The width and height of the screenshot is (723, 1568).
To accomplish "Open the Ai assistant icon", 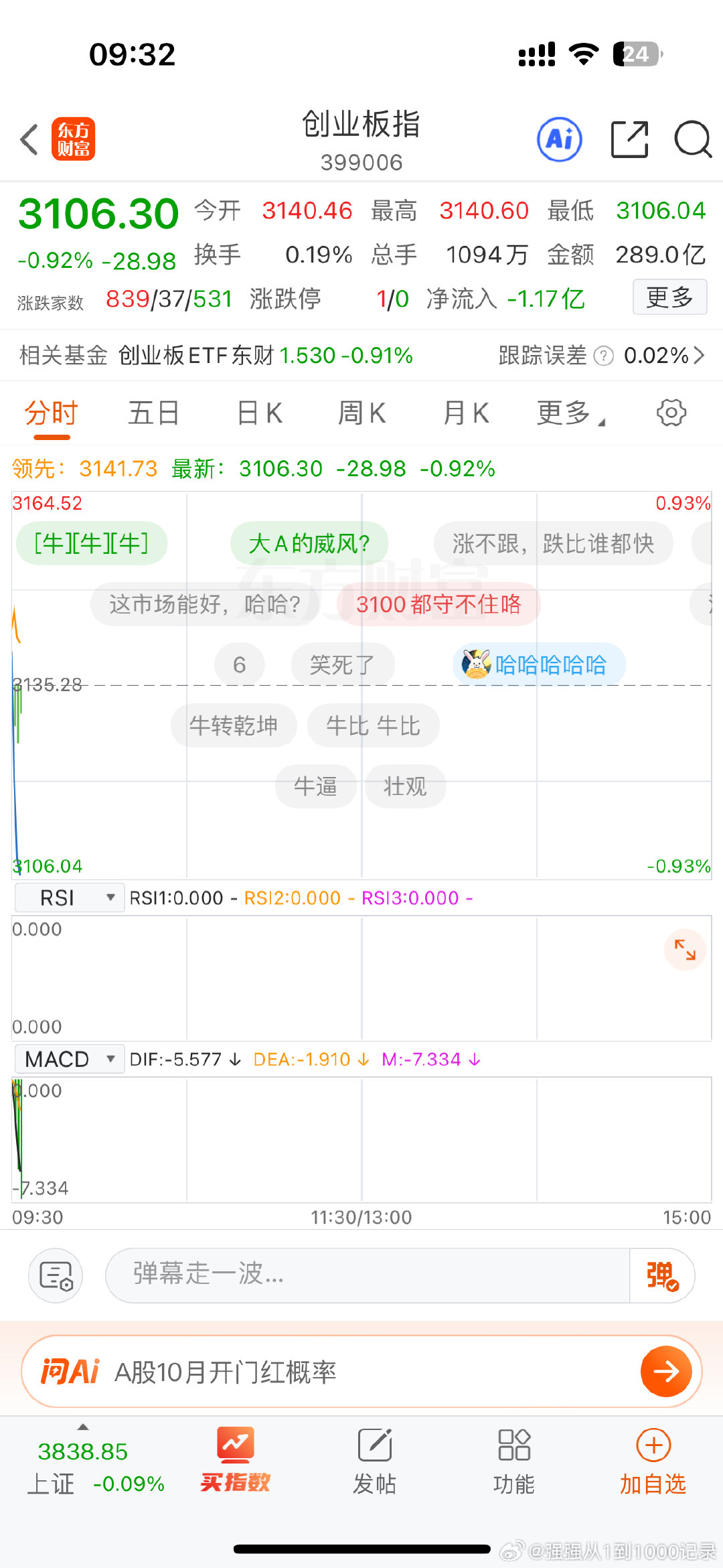I will click(560, 139).
